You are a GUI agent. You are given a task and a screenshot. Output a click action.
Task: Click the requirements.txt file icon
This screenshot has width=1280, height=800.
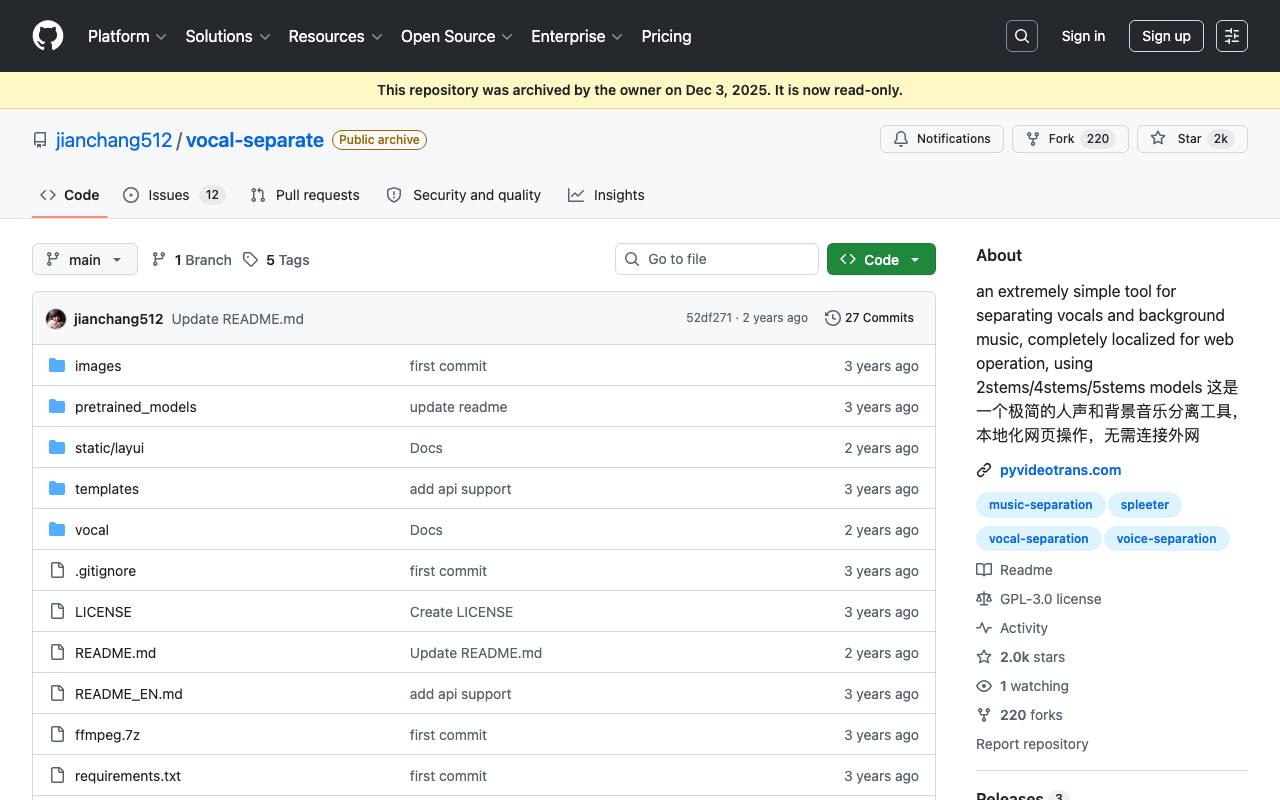57,776
